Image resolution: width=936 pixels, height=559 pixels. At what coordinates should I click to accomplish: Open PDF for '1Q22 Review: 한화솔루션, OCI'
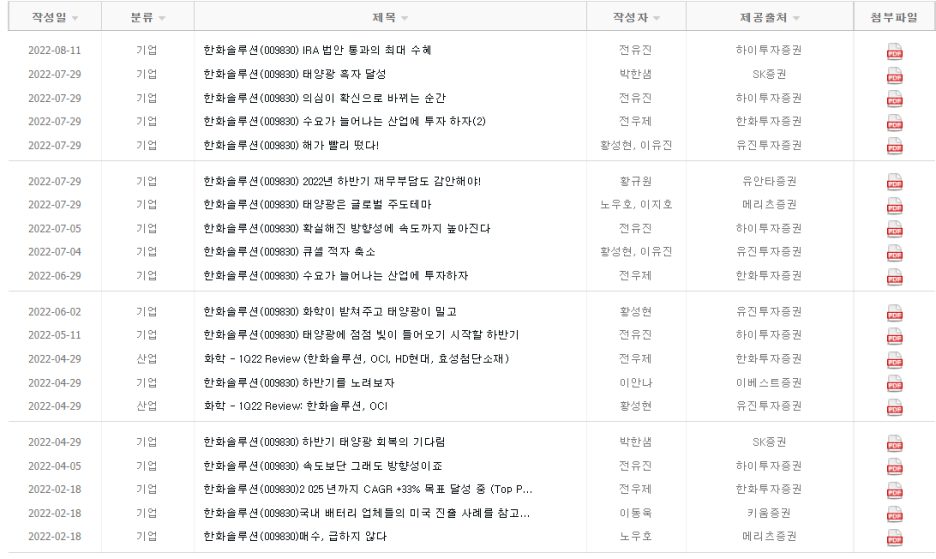click(894, 407)
